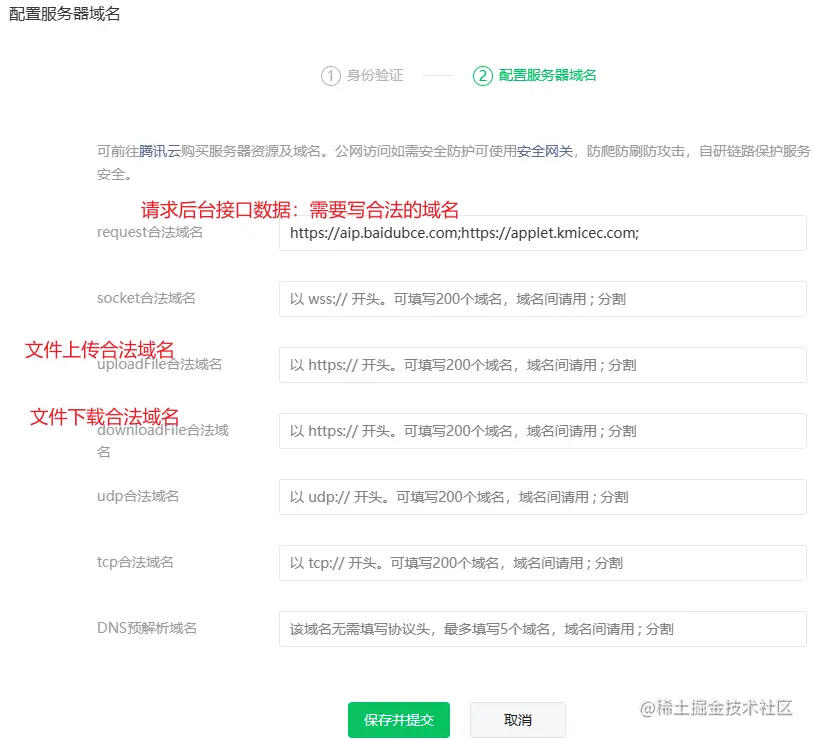814x739 pixels.
Task: Click the downloadFile合法域名 label
Action: click(162, 440)
